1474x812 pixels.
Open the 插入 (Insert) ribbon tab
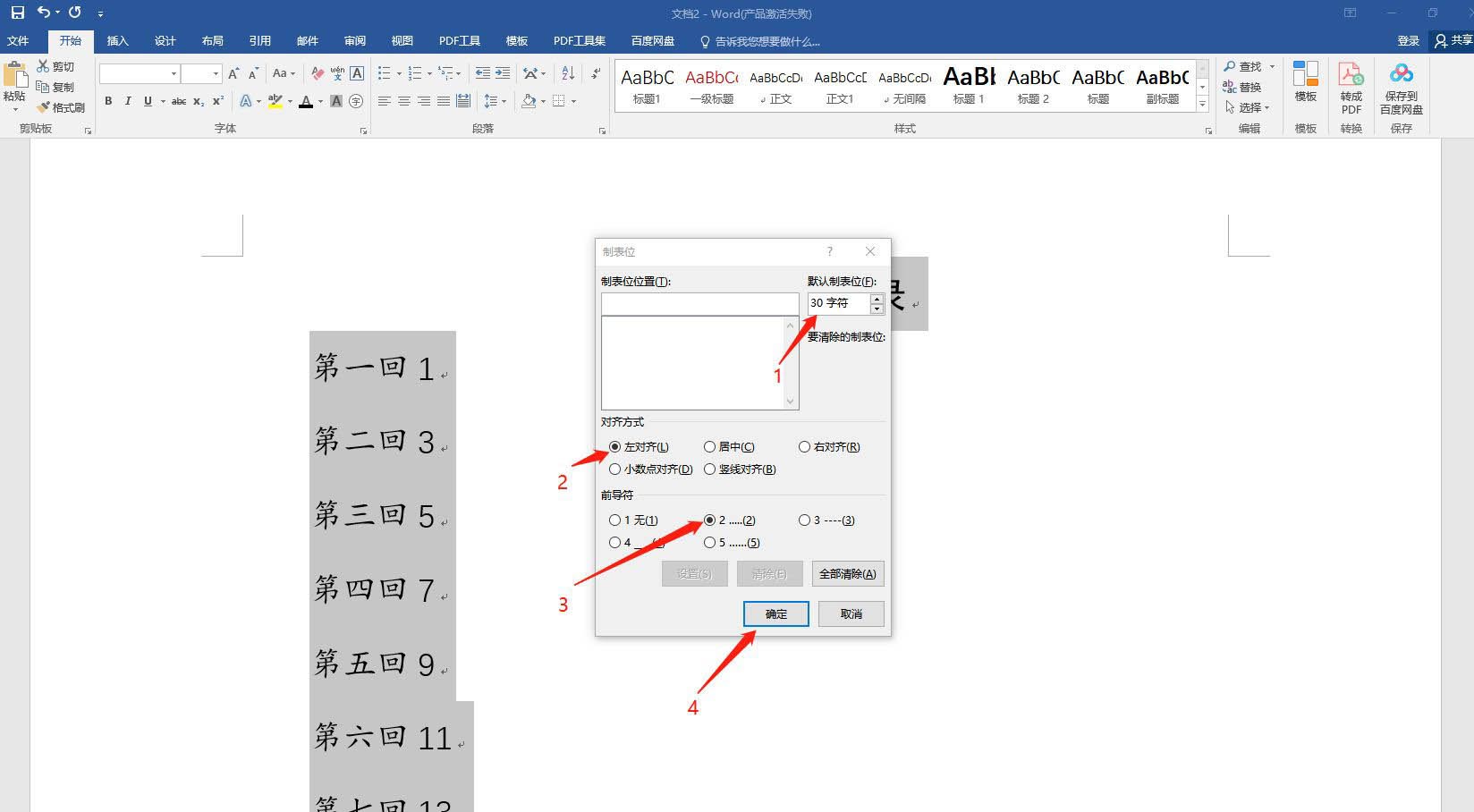pos(117,41)
